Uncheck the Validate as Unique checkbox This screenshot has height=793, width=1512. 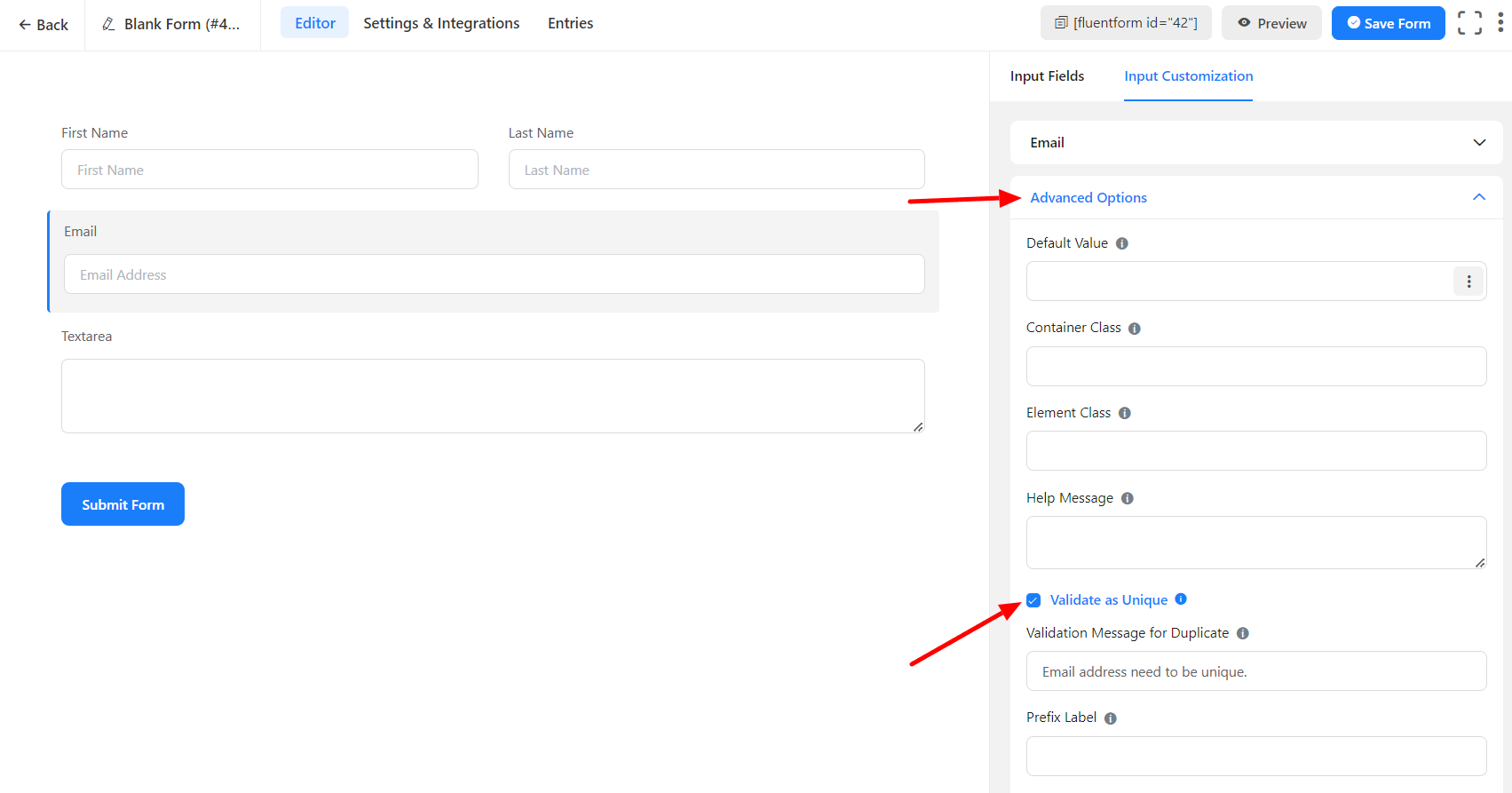pos(1033,600)
